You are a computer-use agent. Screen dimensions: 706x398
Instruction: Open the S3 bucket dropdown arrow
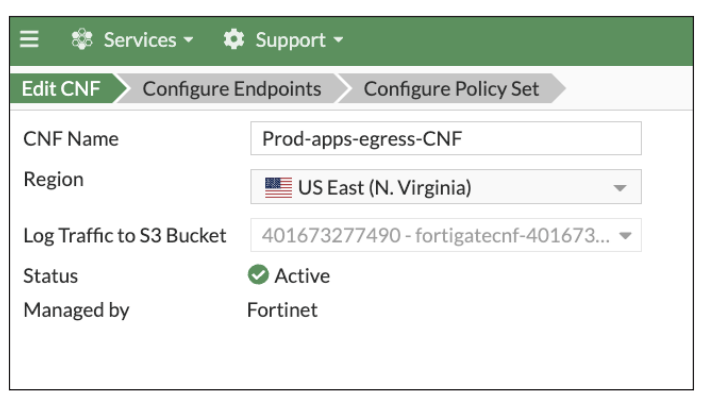click(625, 235)
